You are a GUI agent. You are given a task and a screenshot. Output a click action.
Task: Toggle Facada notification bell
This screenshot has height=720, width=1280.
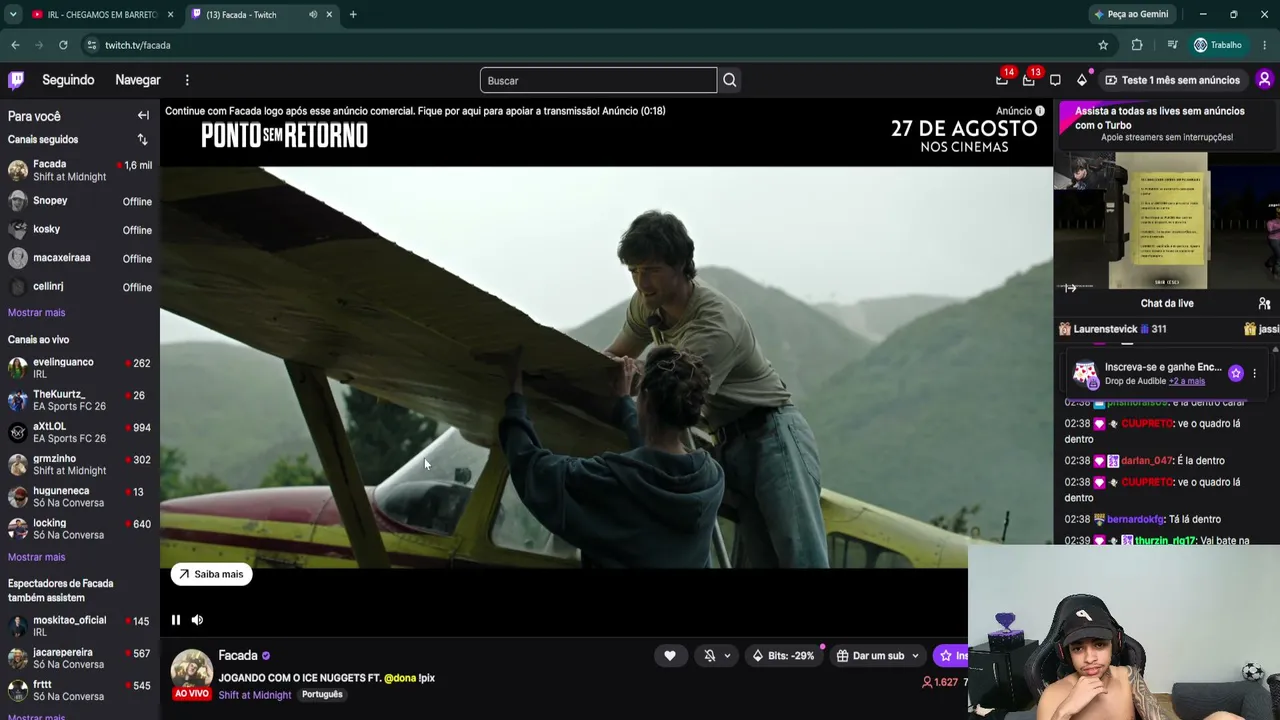(x=710, y=656)
